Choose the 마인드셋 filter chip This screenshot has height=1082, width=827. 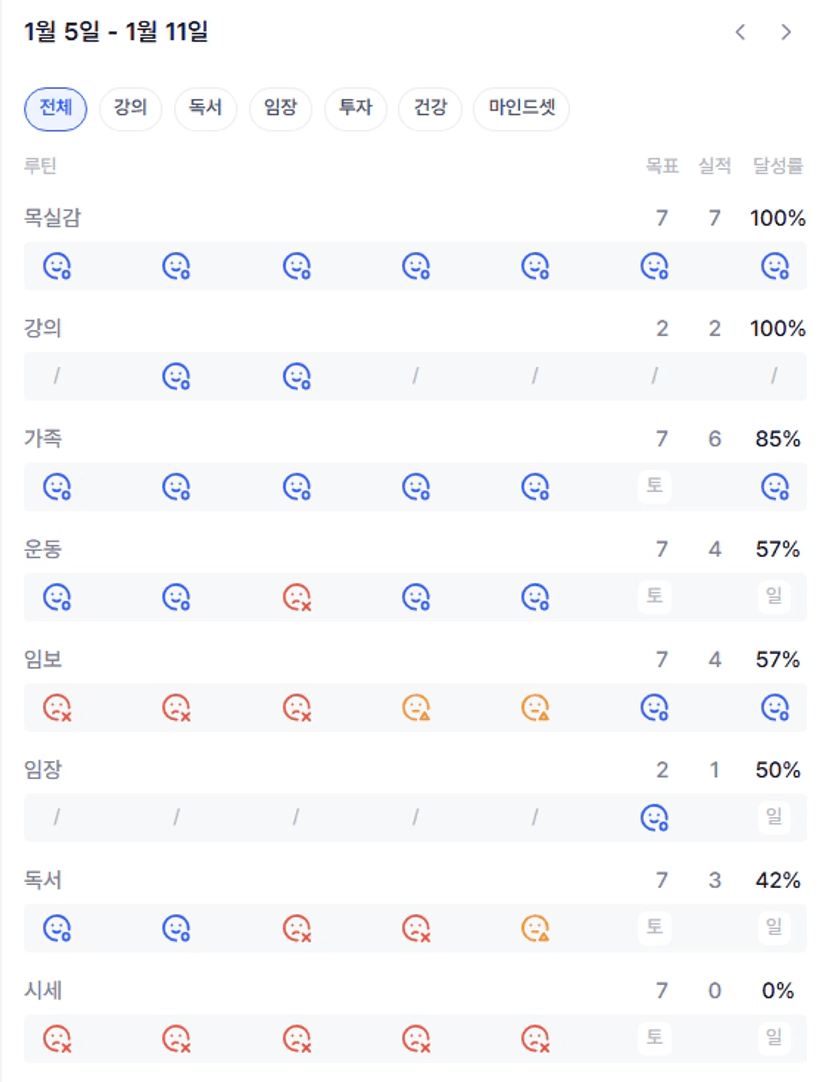521,108
